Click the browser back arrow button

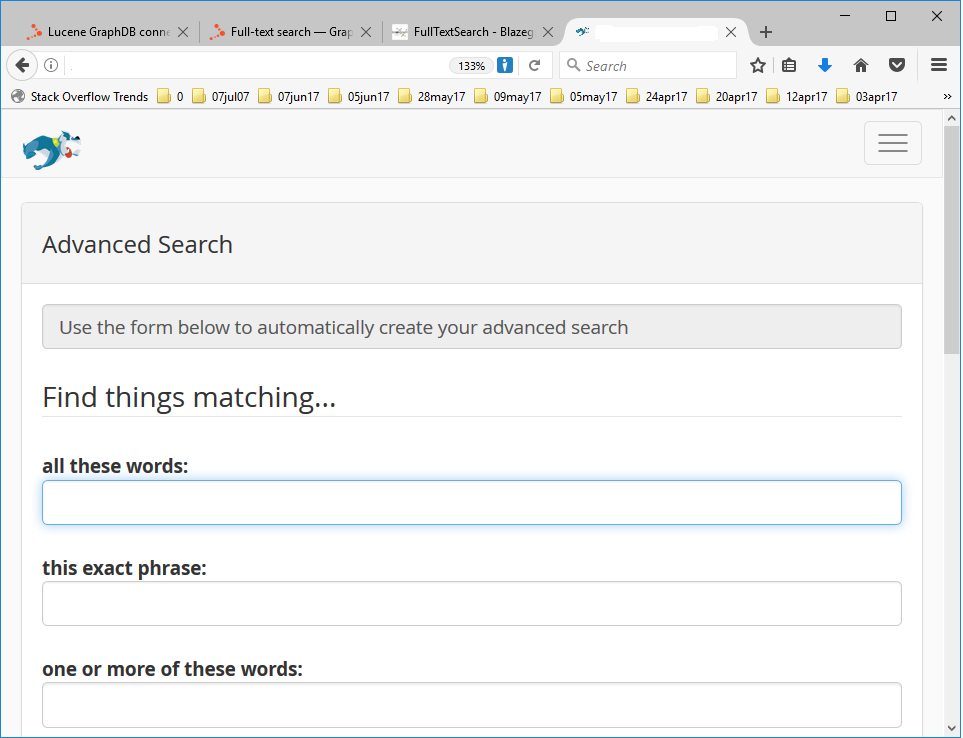click(x=22, y=66)
